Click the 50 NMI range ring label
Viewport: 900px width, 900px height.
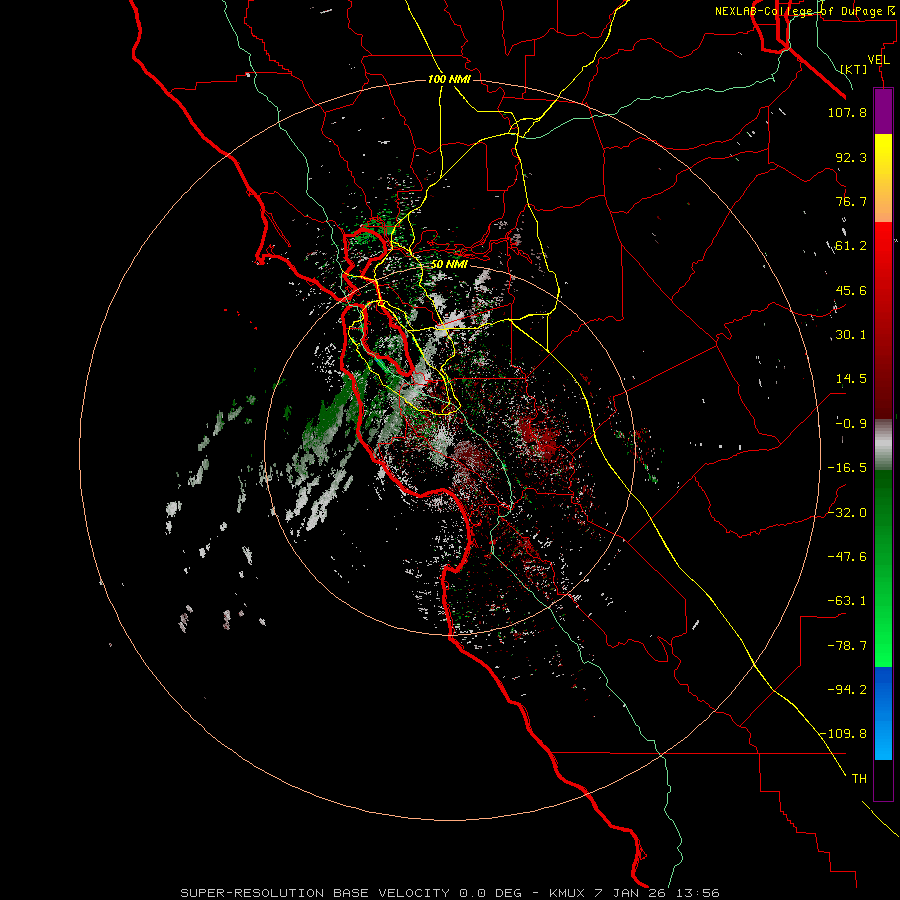[x=449, y=264]
